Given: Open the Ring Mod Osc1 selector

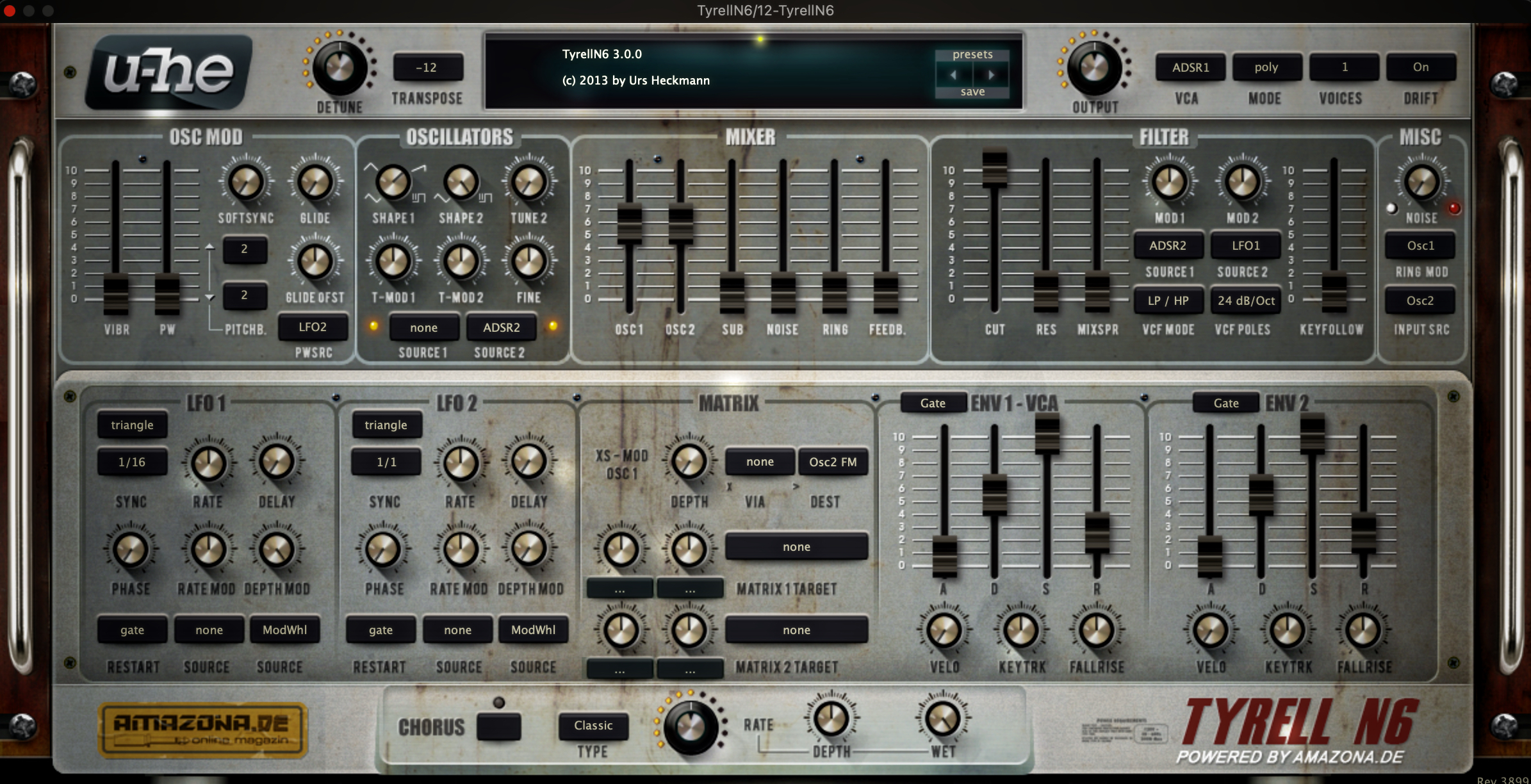Looking at the screenshot, I should tap(1420, 246).
